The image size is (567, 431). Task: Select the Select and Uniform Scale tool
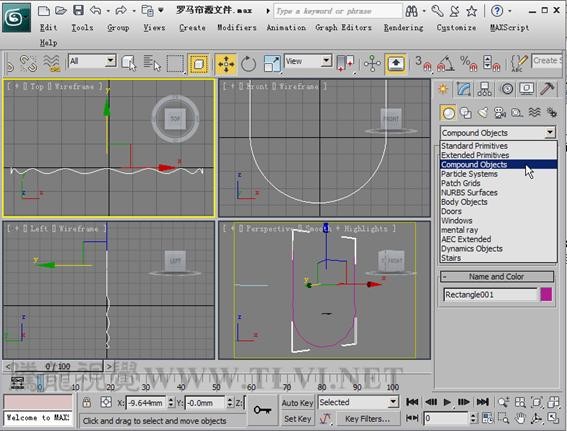pyautogui.click(x=272, y=64)
